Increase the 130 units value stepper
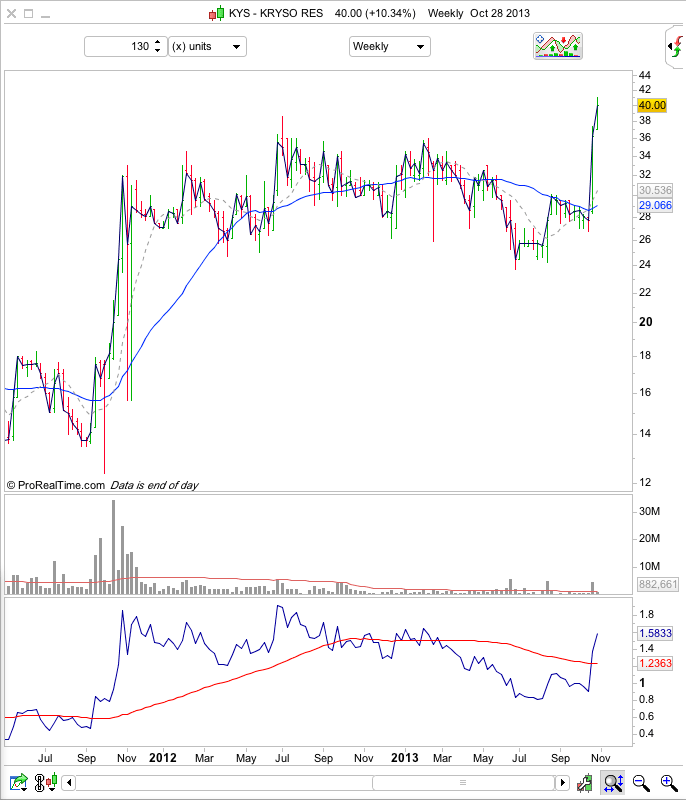 158,42
